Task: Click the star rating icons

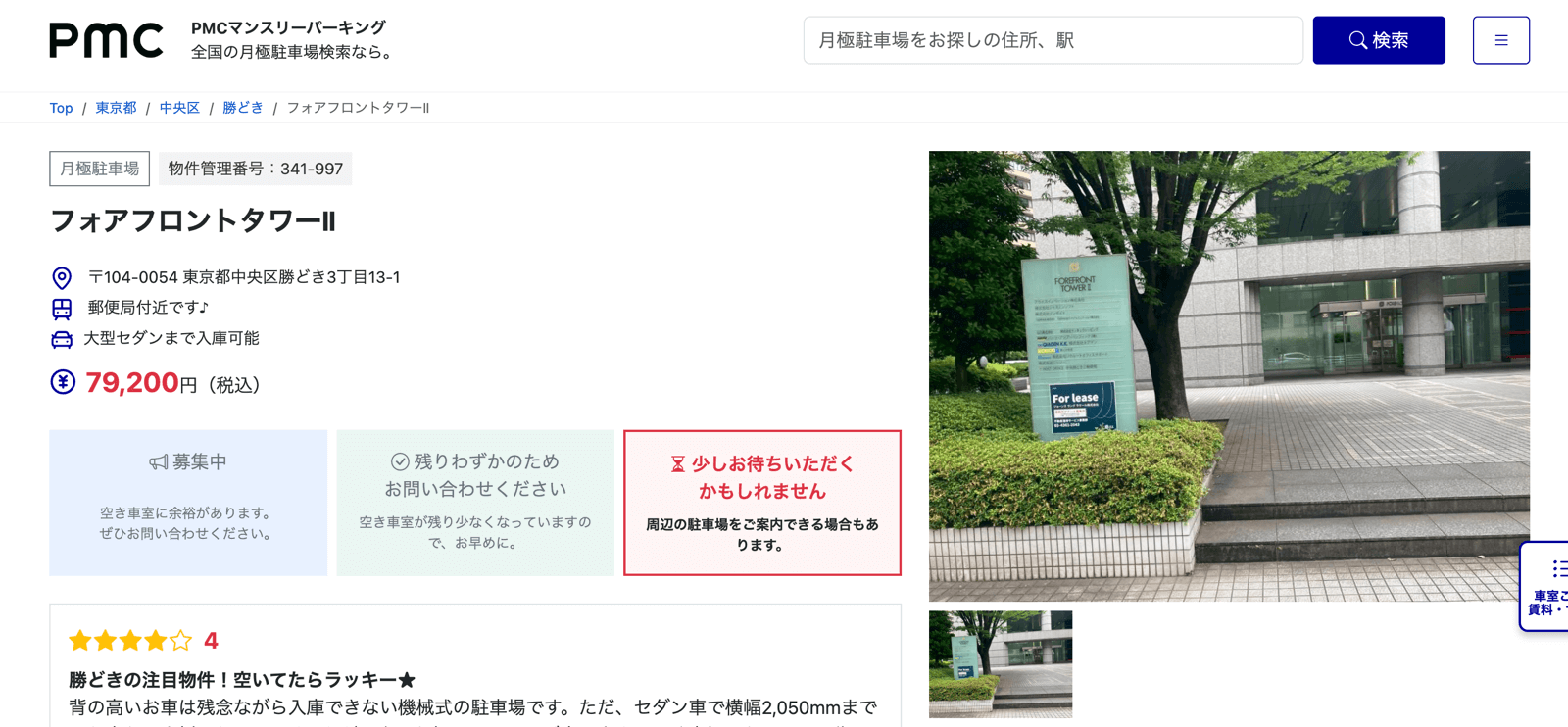Action: tap(130, 641)
